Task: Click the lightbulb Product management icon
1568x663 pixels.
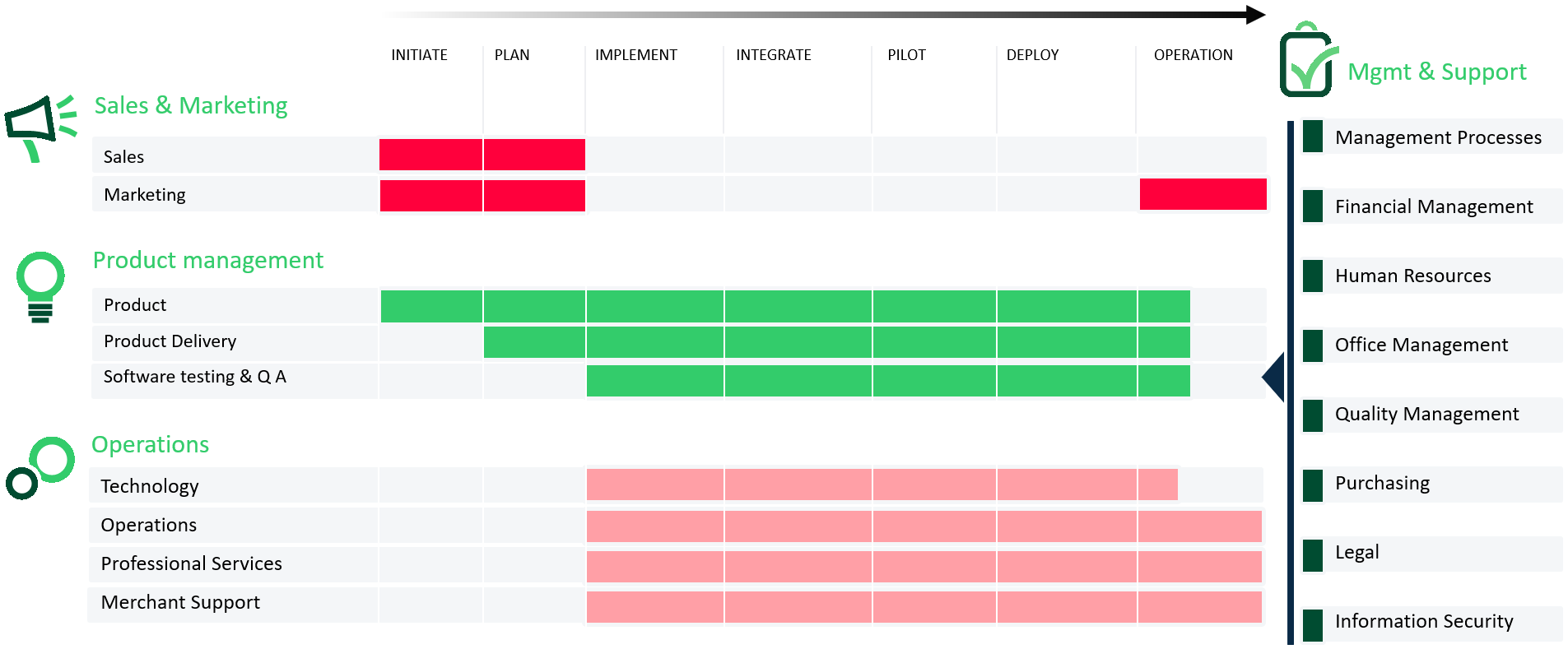Action: pyautogui.click(x=40, y=285)
